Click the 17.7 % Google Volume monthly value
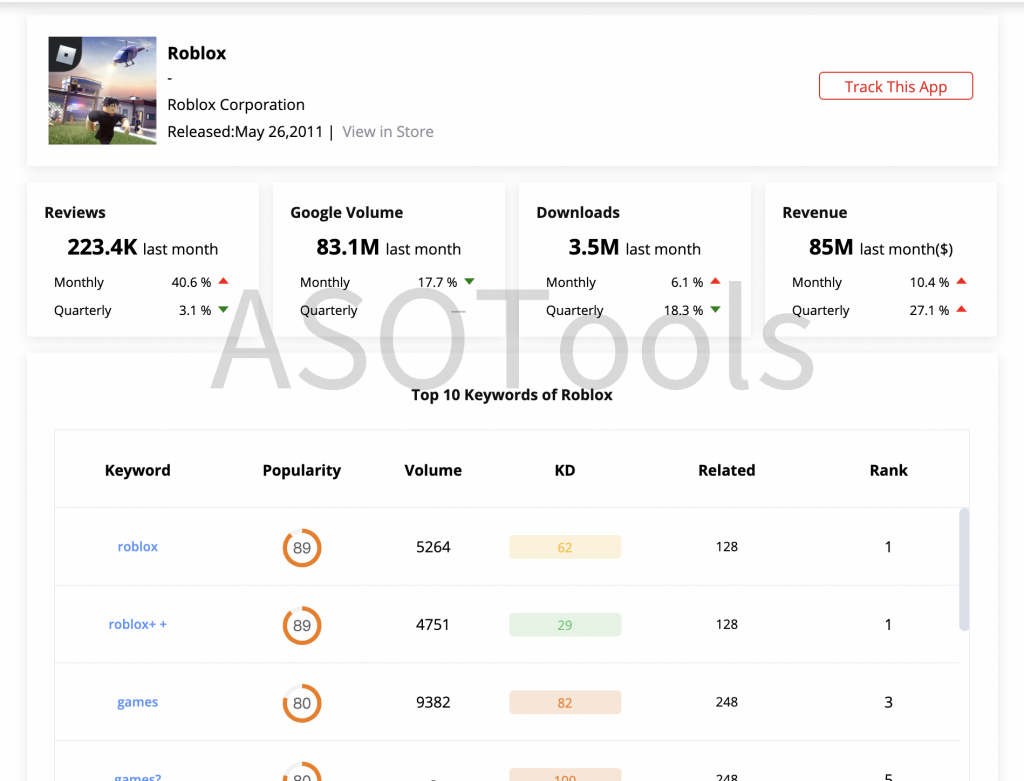 pyautogui.click(x=438, y=282)
